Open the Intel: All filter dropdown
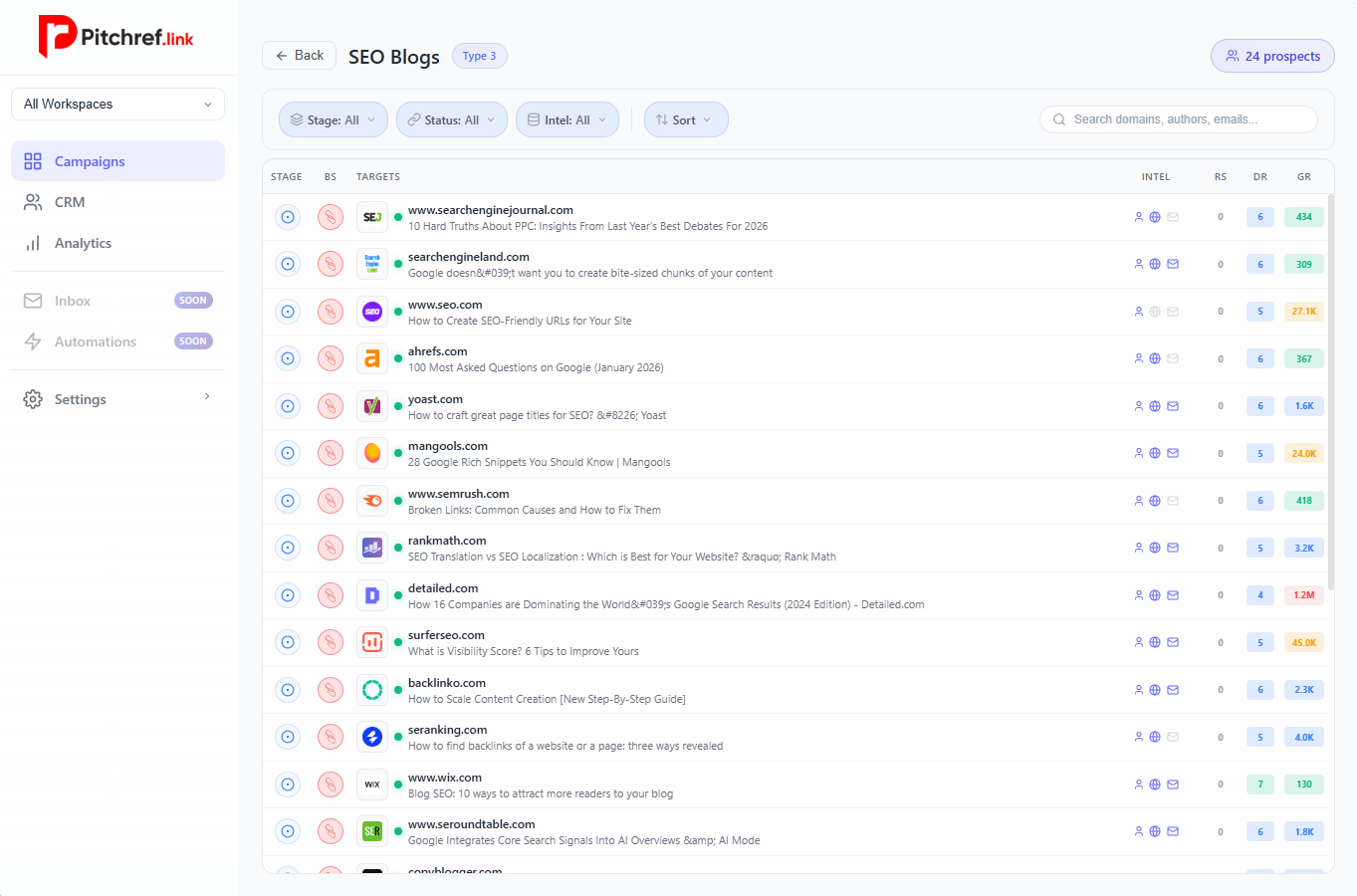Viewport: 1357px width, 896px height. pyautogui.click(x=566, y=120)
